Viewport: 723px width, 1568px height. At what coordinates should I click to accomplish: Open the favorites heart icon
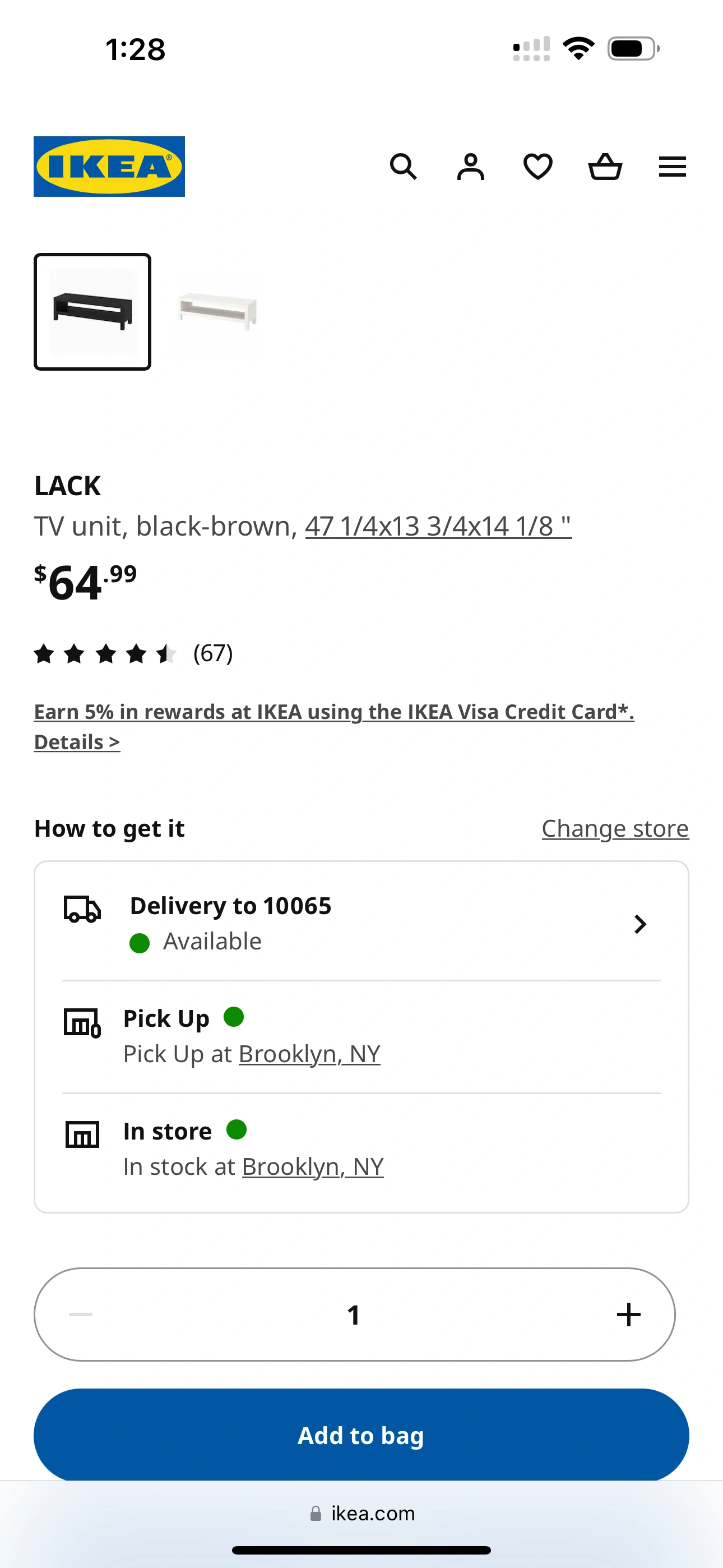point(538,166)
